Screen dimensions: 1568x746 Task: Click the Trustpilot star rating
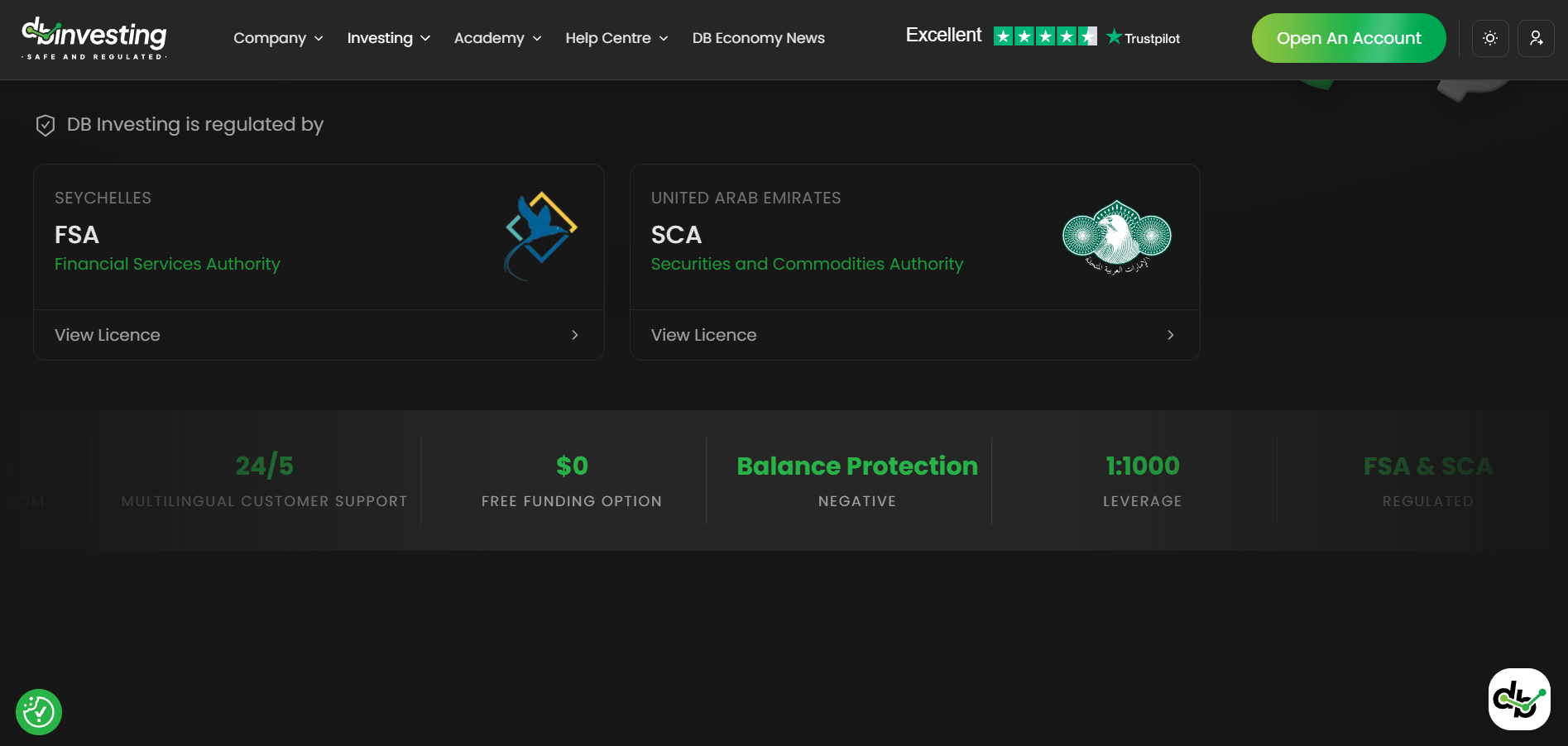[x=1044, y=36]
